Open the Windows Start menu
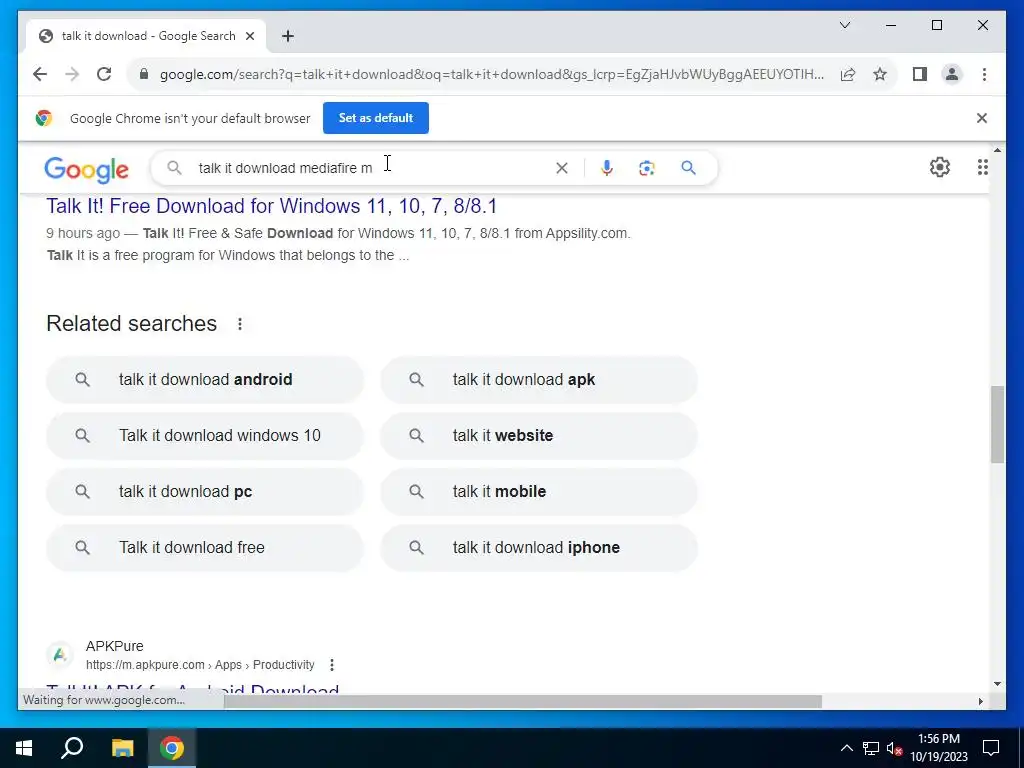The height and width of the screenshot is (768, 1024). 24,748
